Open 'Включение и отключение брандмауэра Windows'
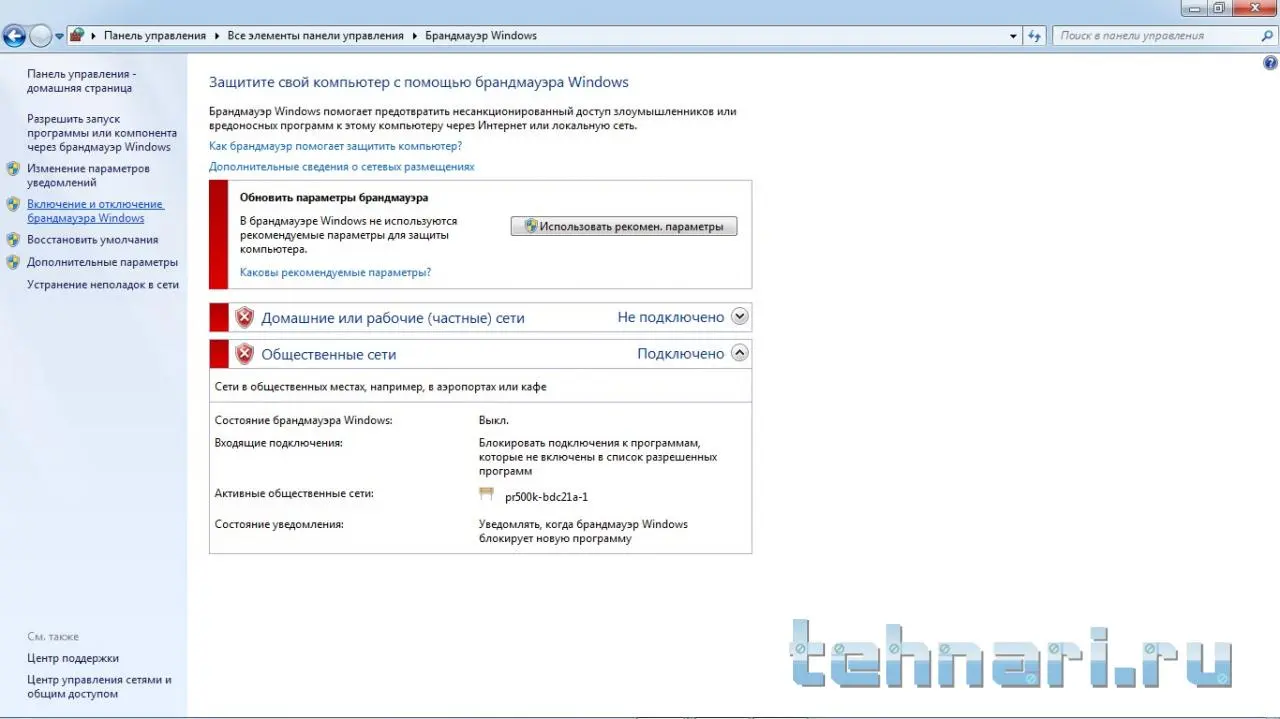 pos(95,211)
